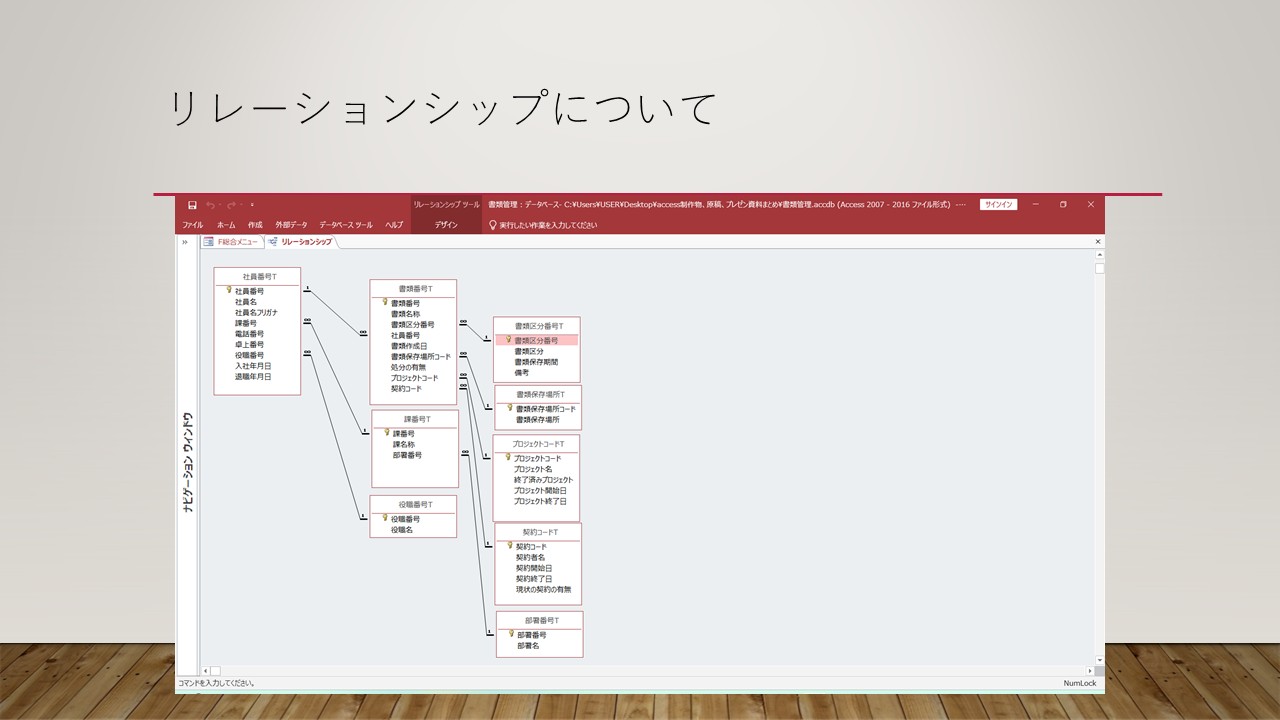The height and width of the screenshot is (720, 1280).
Task: Open the ファイル menu
Action: click(x=192, y=225)
